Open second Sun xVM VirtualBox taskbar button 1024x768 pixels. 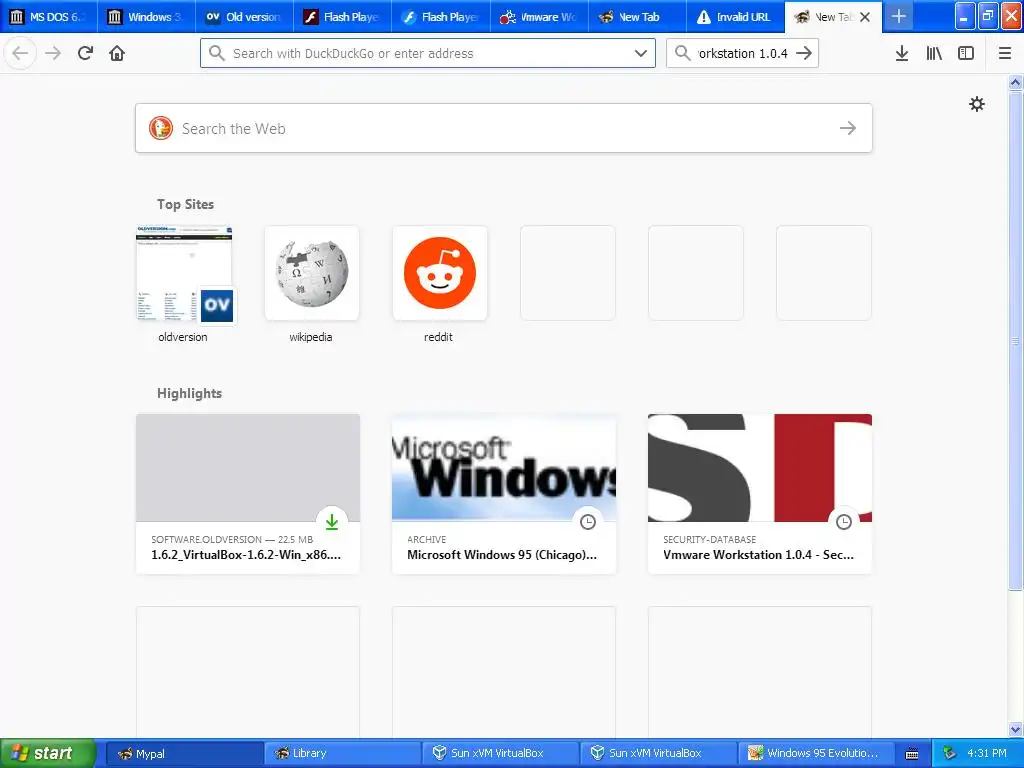[x=658, y=753]
